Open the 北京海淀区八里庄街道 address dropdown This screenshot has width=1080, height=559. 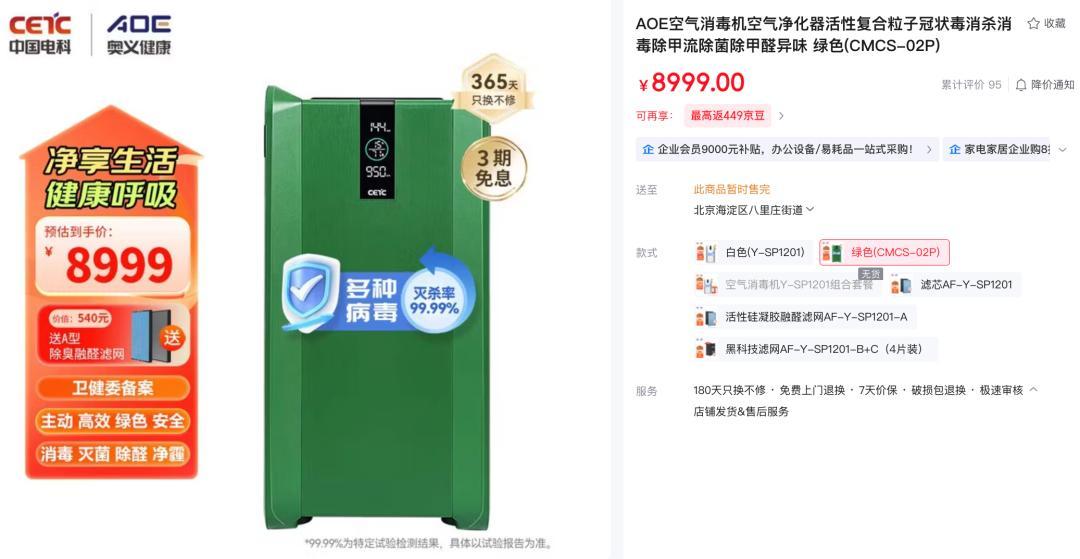point(754,210)
